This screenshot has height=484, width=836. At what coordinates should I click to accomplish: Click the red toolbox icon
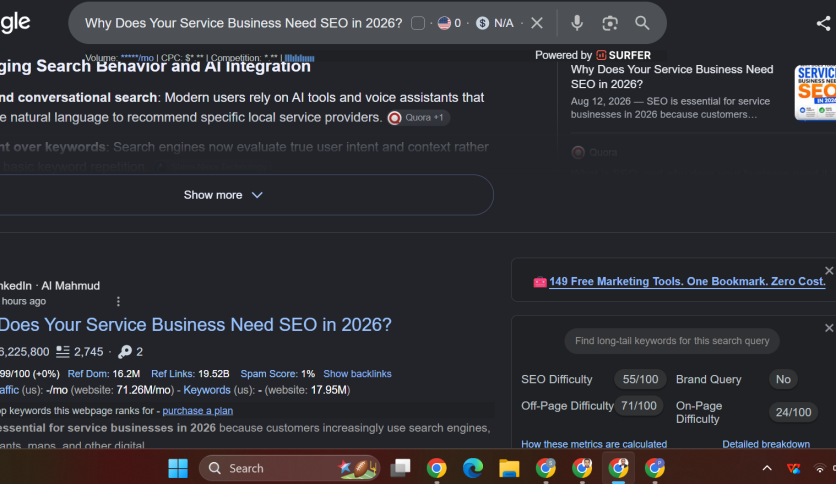540,282
